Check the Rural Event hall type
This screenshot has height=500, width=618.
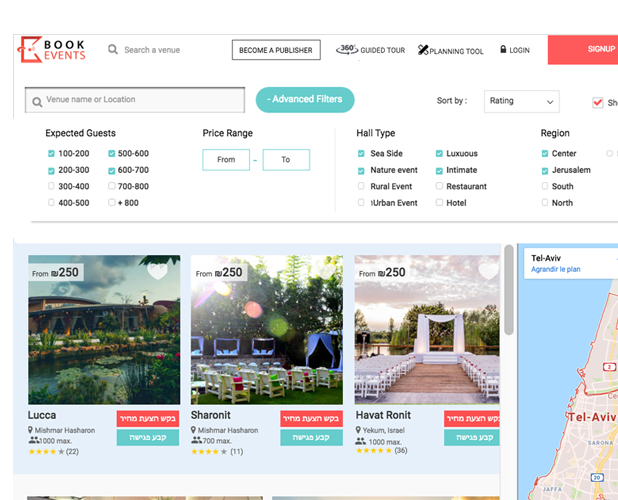tap(361, 186)
